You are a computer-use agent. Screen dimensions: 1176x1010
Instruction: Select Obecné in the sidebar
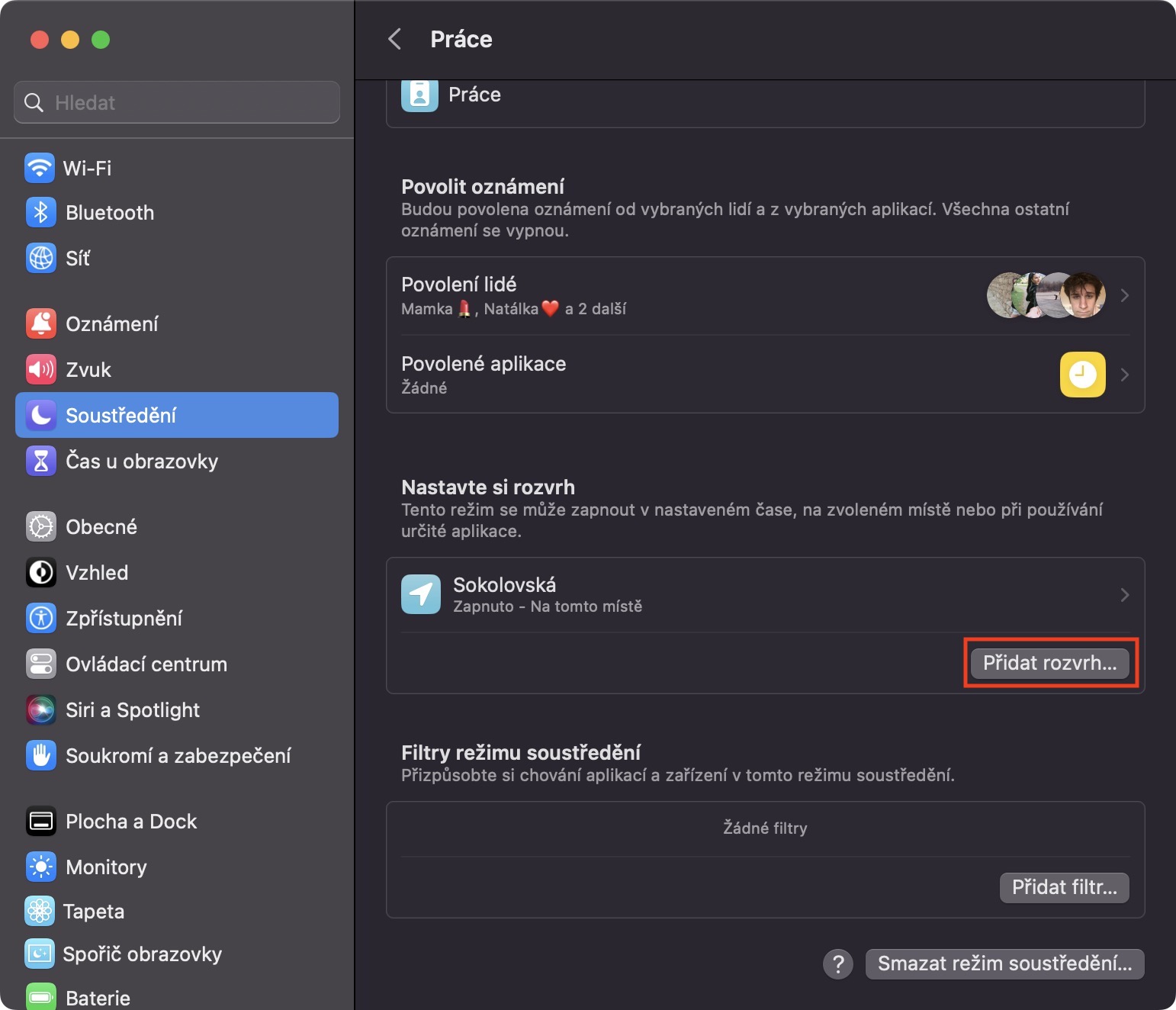101,527
